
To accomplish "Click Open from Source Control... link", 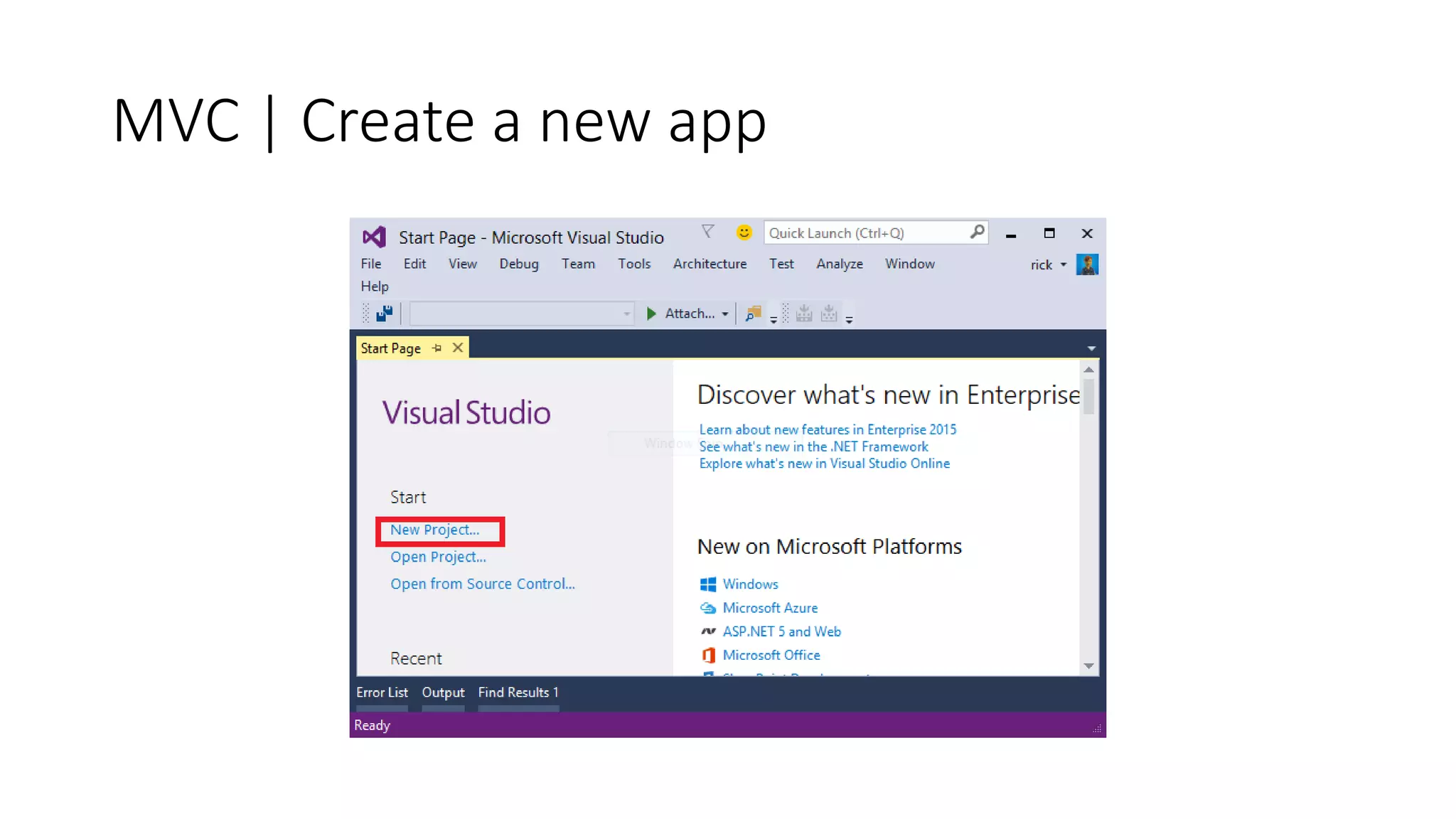I will pyautogui.click(x=483, y=584).
